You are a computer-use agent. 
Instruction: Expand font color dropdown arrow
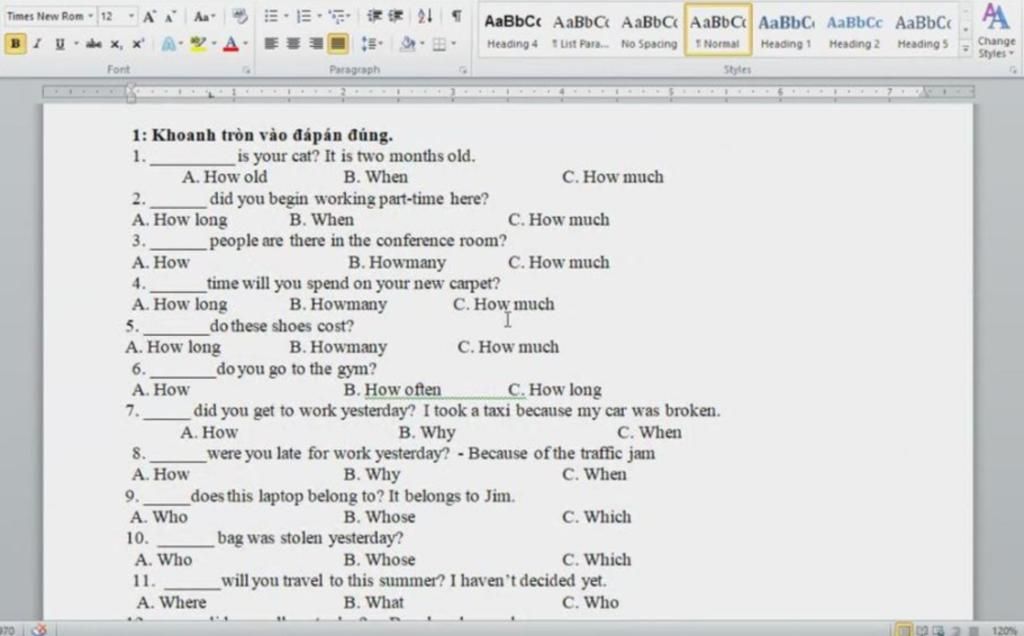[246, 44]
